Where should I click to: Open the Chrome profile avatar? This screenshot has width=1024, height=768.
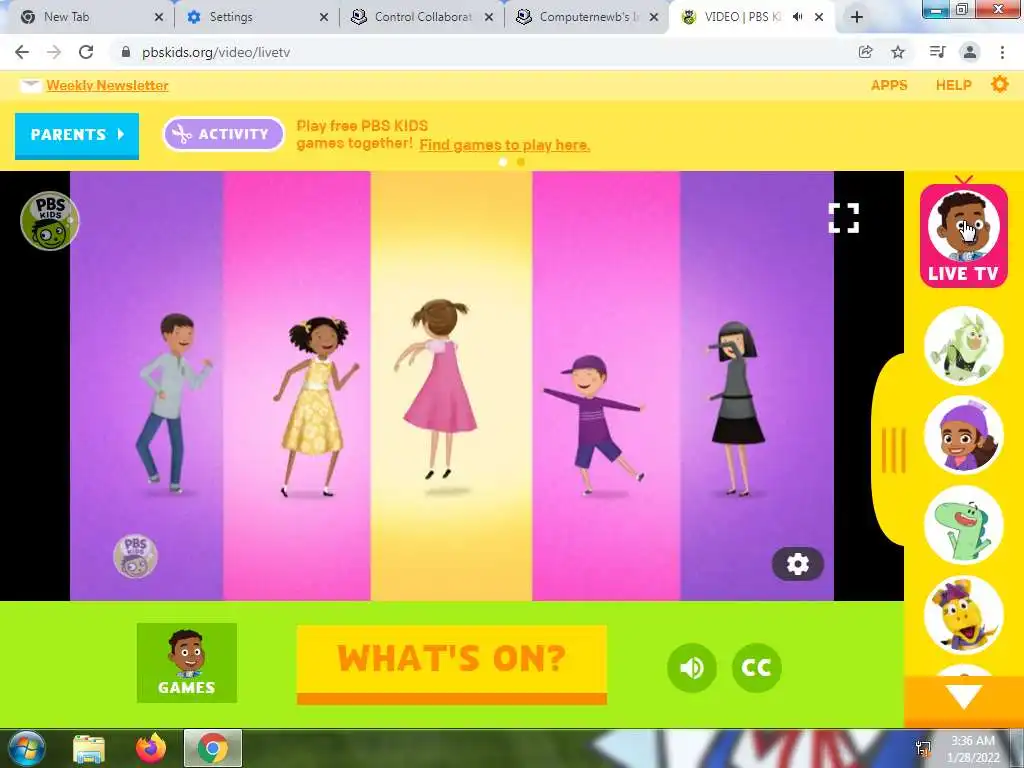click(970, 52)
